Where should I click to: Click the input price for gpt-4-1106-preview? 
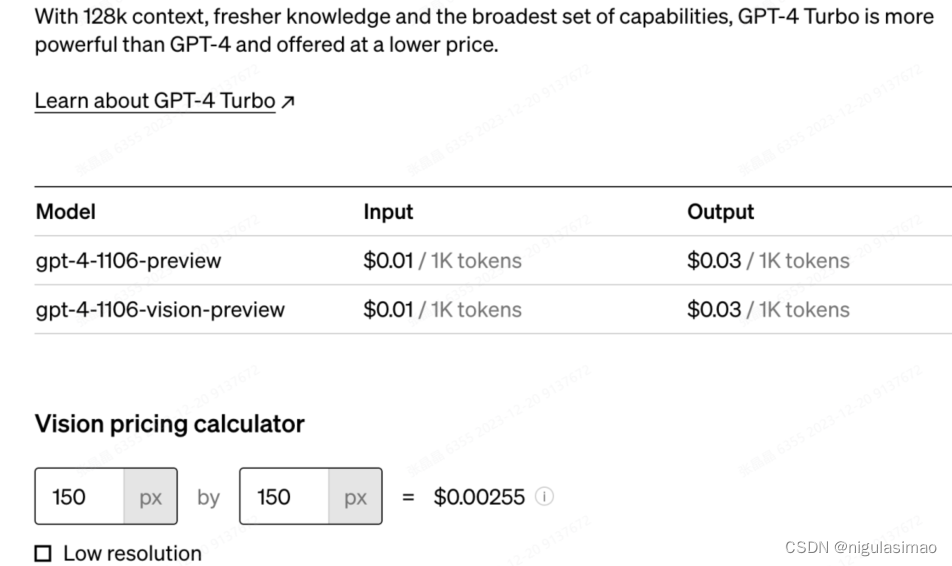click(x=442, y=261)
